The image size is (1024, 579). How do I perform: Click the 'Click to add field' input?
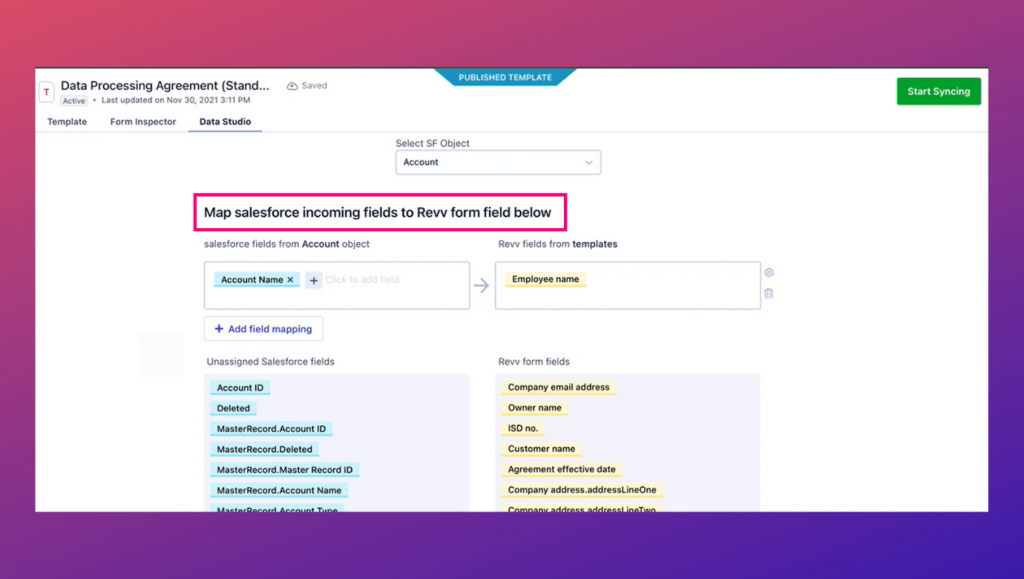pos(362,279)
